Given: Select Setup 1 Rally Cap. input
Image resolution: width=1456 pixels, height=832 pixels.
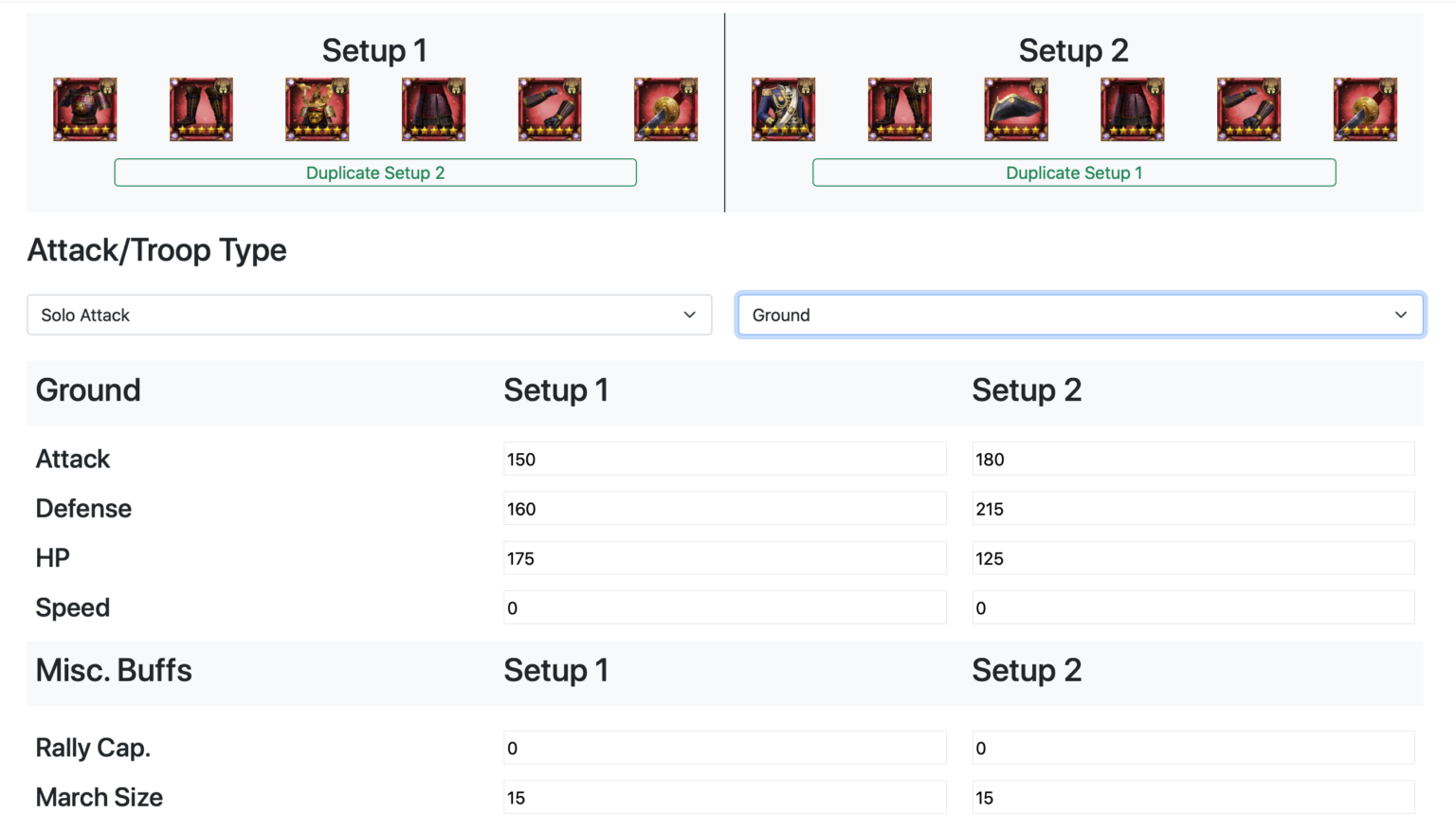Looking at the screenshot, I should point(724,748).
